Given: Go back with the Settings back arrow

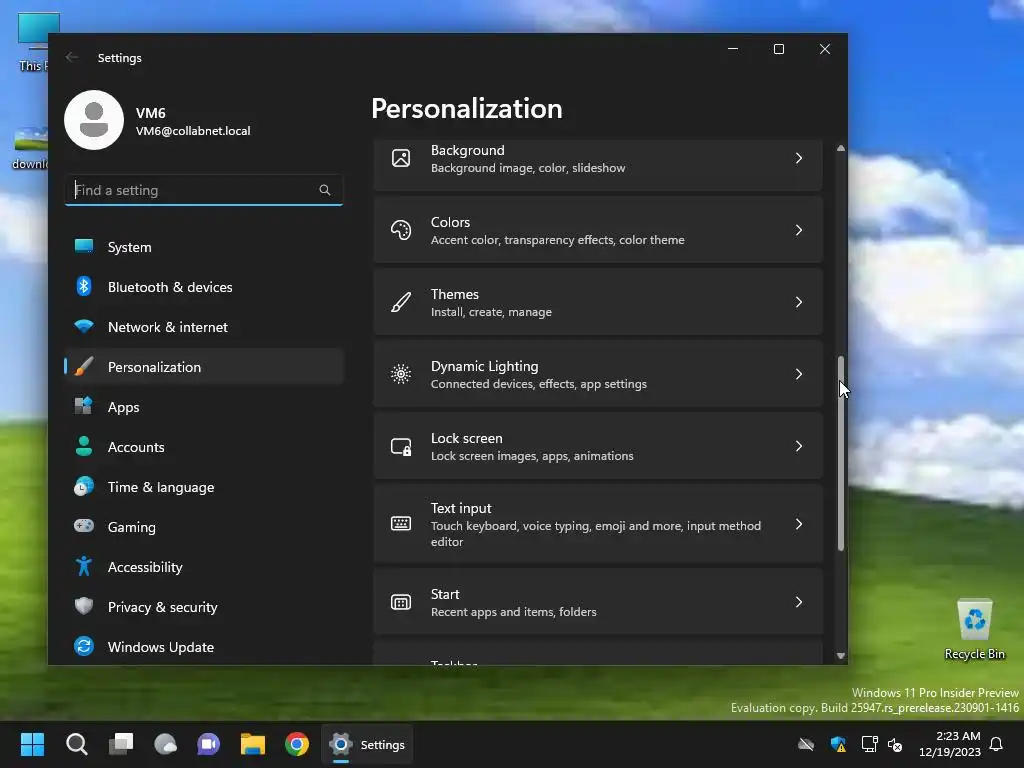Looking at the screenshot, I should 72,57.
